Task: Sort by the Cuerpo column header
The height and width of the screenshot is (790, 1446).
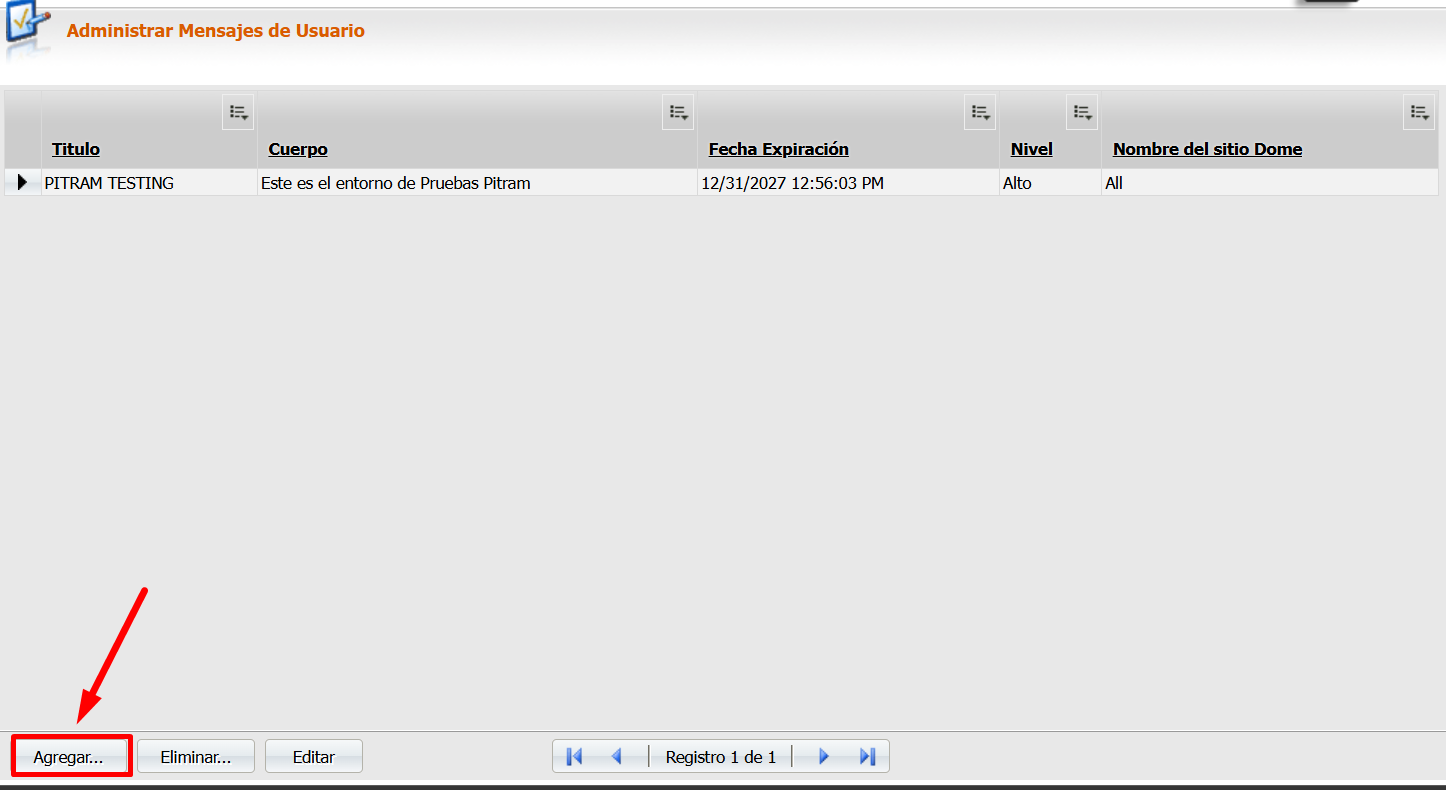Action: [298, 149]
